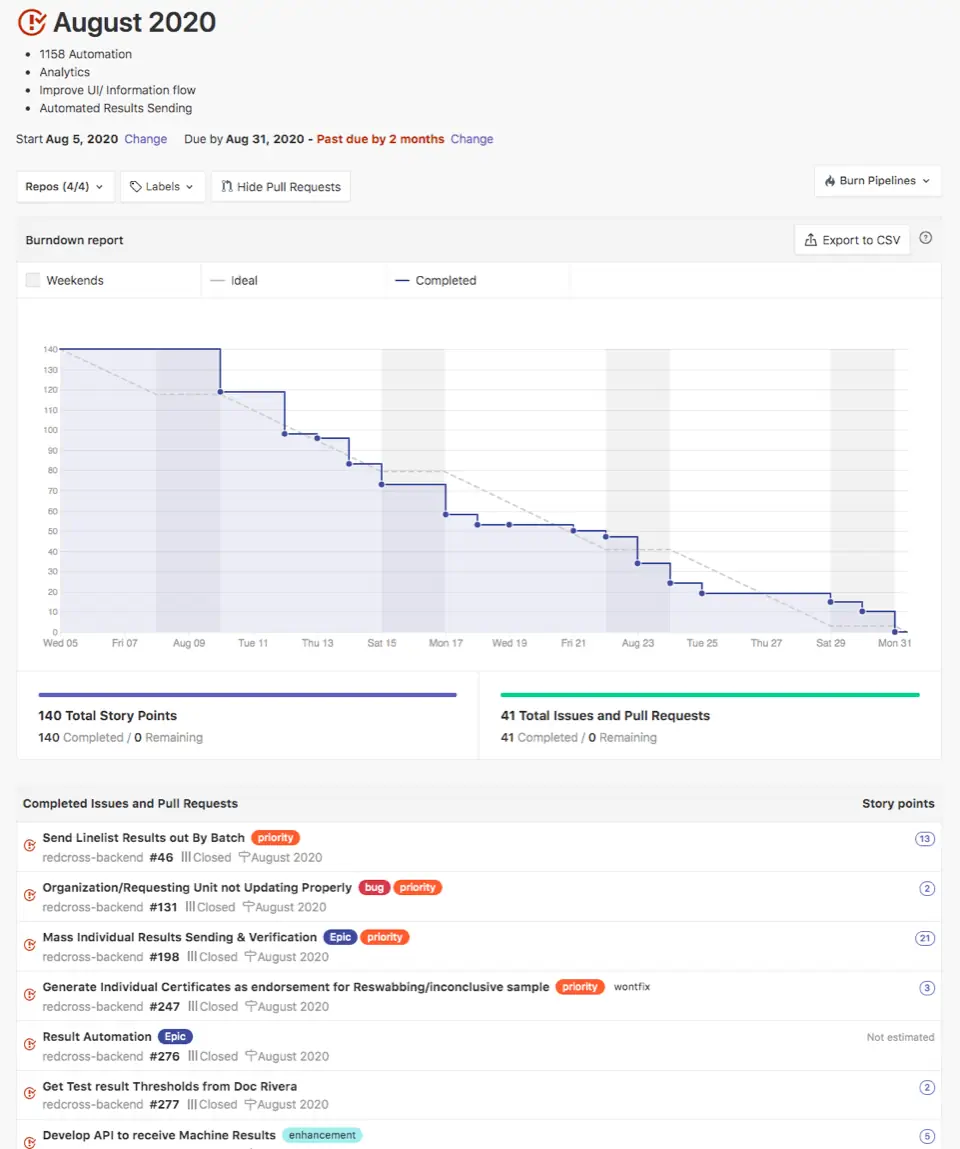The width and height of the screenshot is (960, 1149).
Task: Click the priority label on issue #46
Action: [x=276, y=838]
